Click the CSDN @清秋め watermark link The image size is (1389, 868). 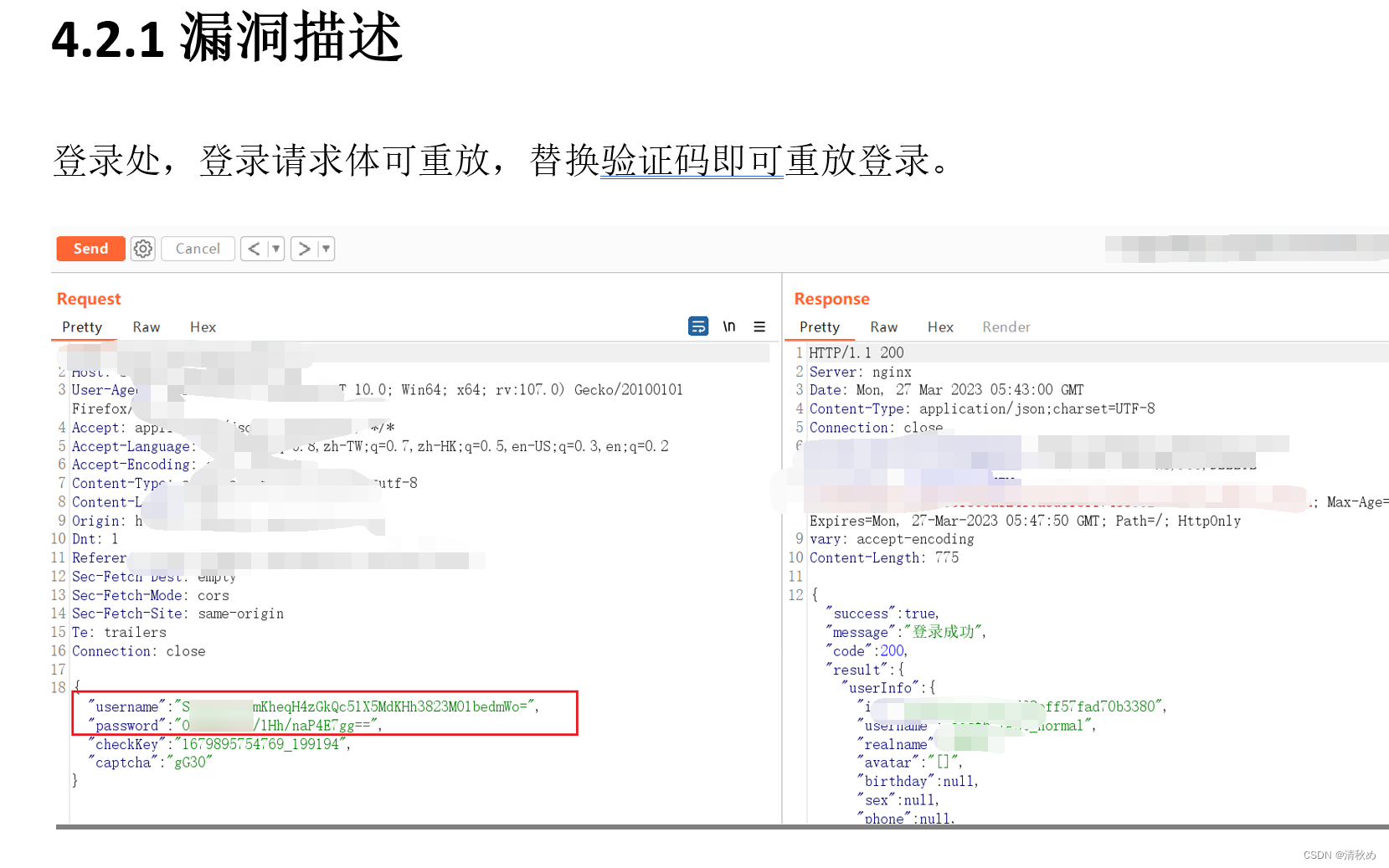click(1340, 855)
